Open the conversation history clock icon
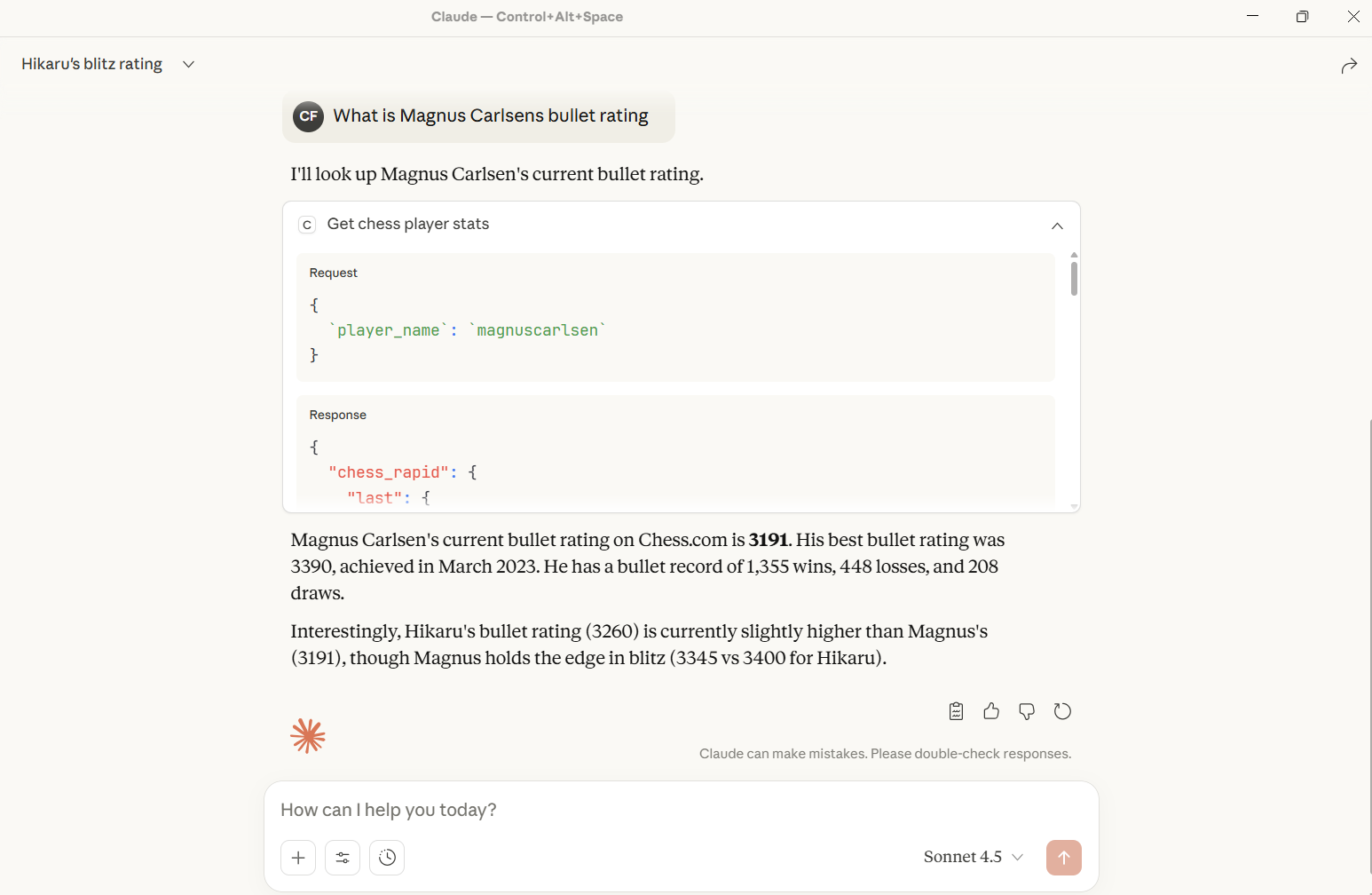Screen dimensions: 1372x895 point(387,857)
